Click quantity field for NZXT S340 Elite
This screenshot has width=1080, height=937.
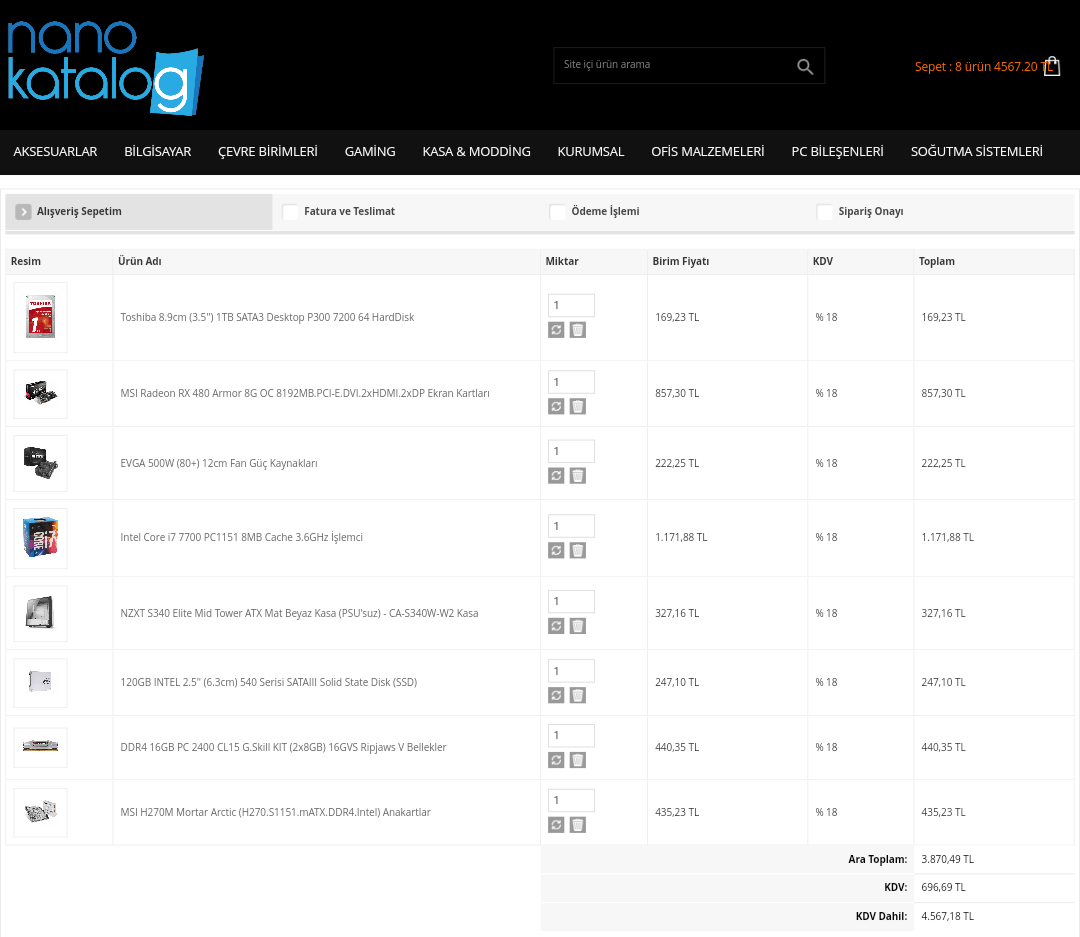(571, 601)
